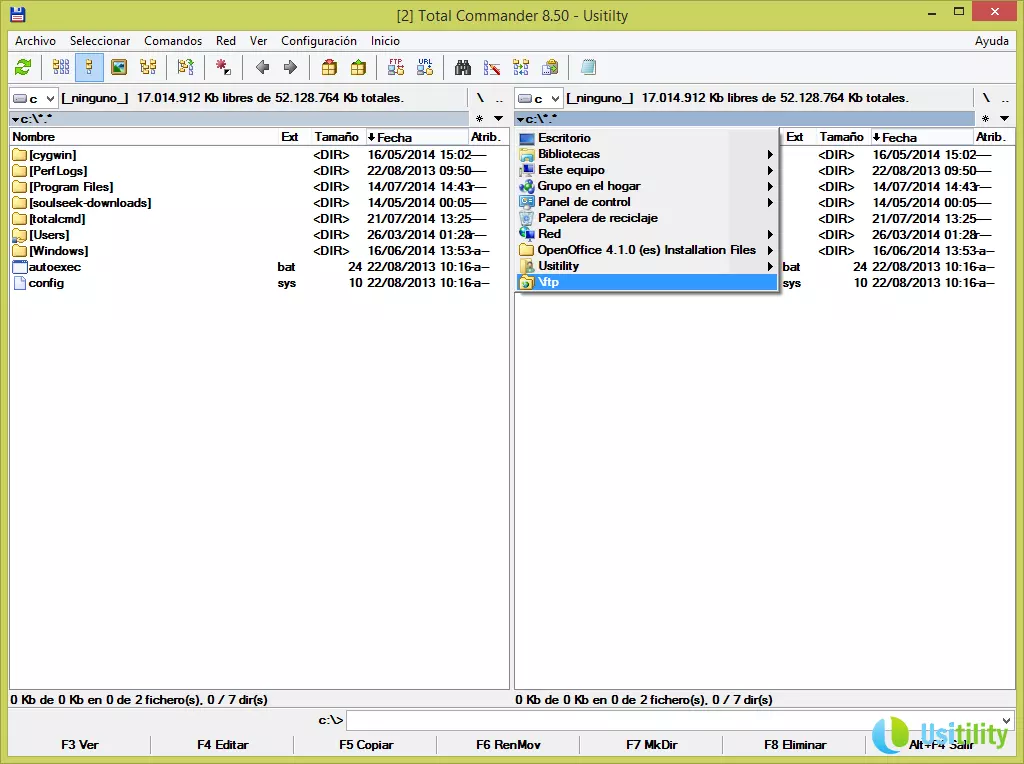Open the Configuración menu
1024x764 pixels.
click(x=318, y=41)
